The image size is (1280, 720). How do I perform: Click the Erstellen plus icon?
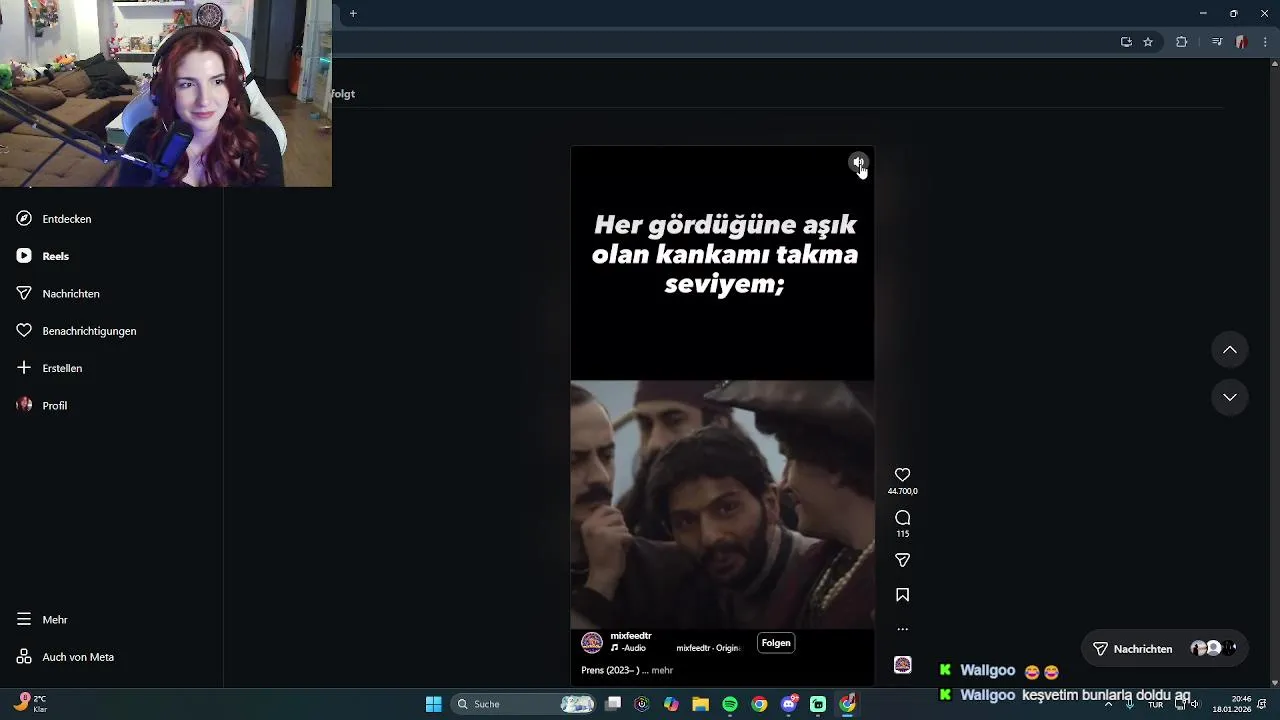point(24,368)
